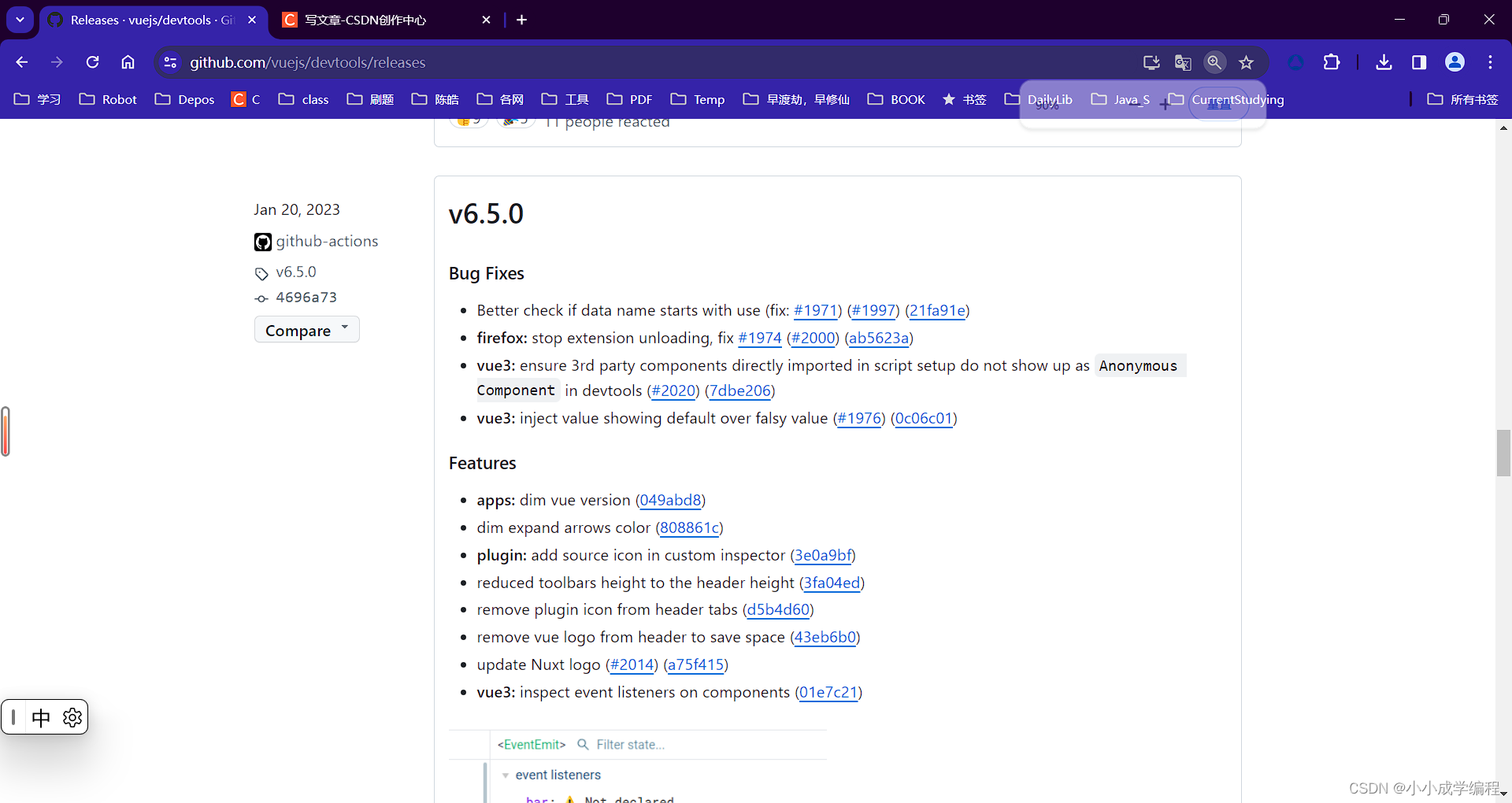Open the Compare dropdown

pyautogui.click(x=306, y=330)
